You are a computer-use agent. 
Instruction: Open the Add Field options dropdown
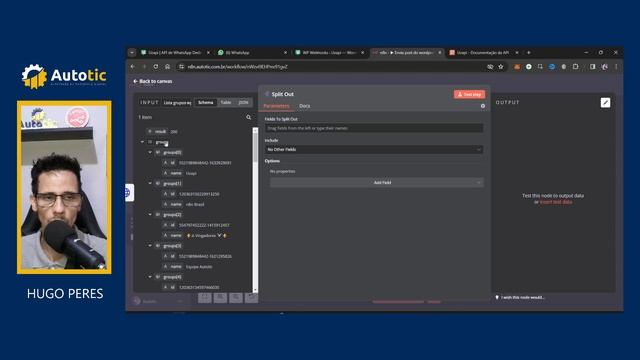tap(377, 182)
